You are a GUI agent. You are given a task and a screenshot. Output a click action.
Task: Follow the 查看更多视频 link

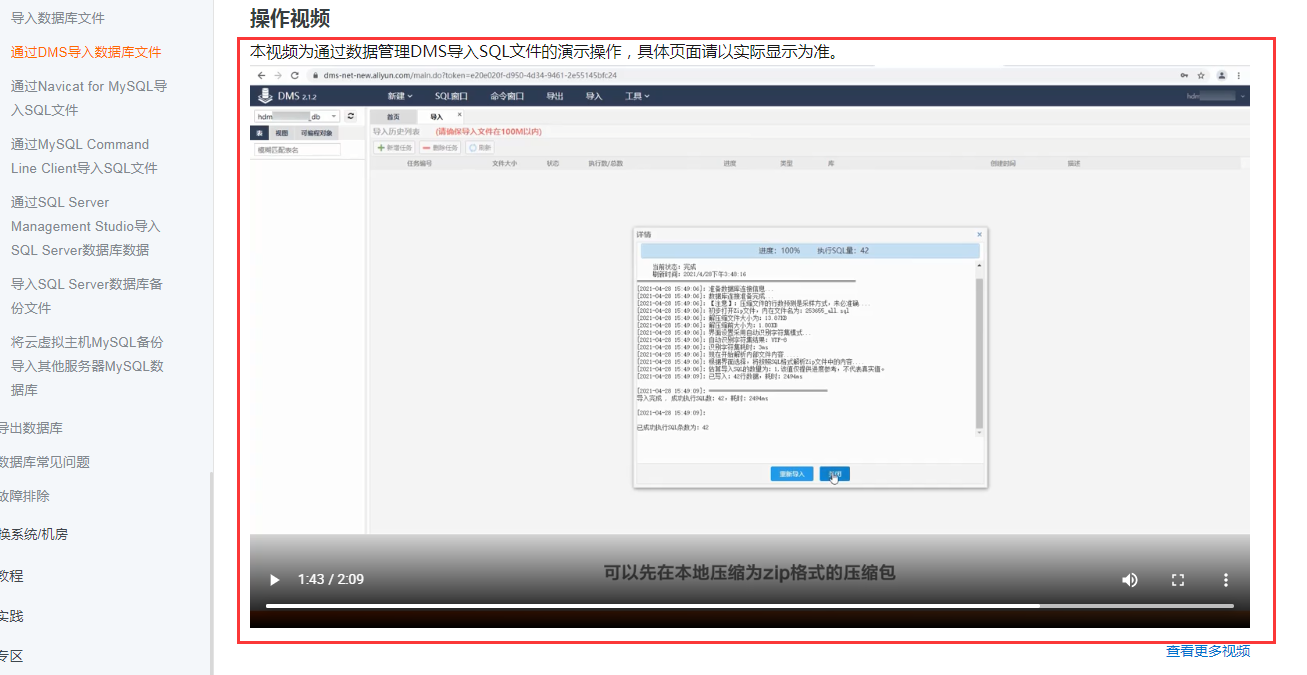[1208, 651]
